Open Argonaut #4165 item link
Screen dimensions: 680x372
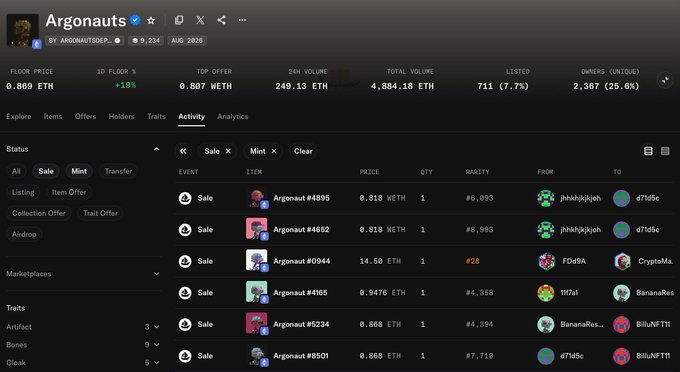[300, 293]
